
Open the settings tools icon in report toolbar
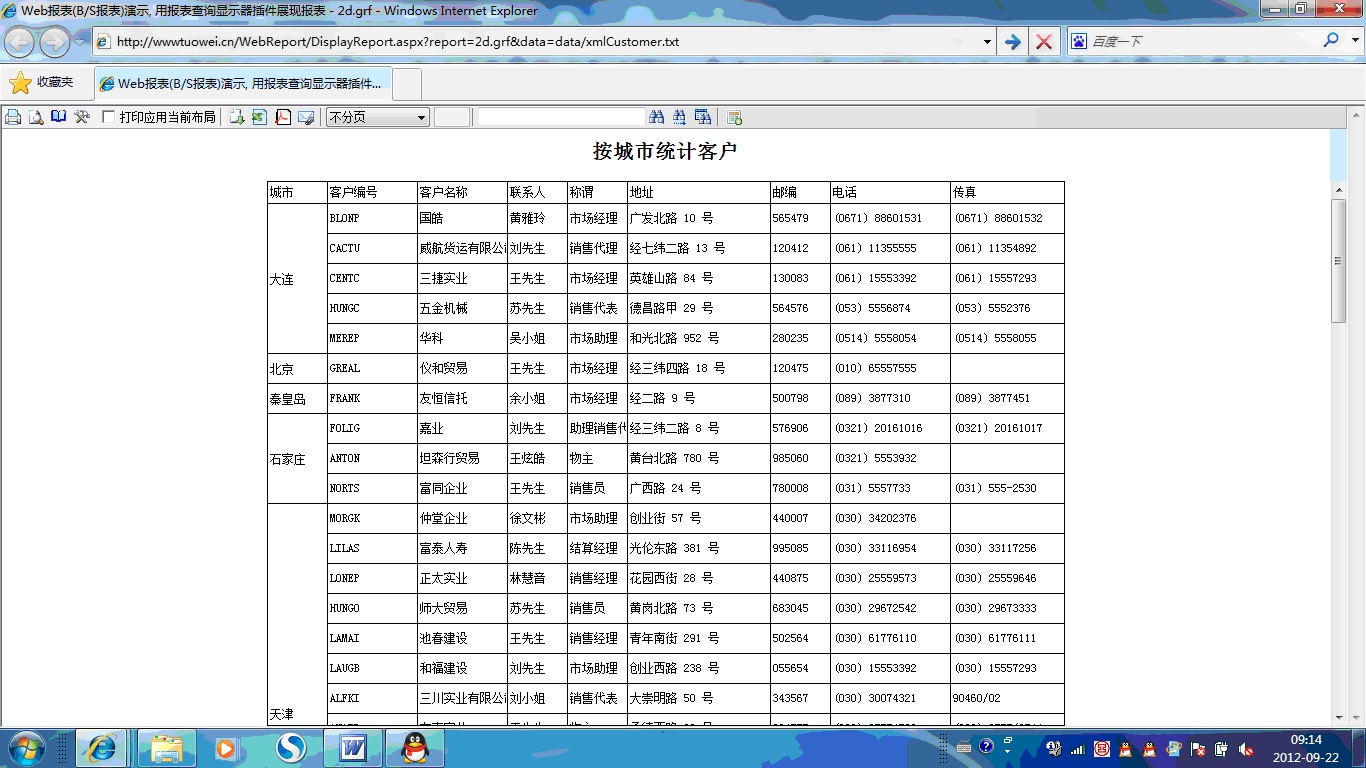click(x=82, y=117)
